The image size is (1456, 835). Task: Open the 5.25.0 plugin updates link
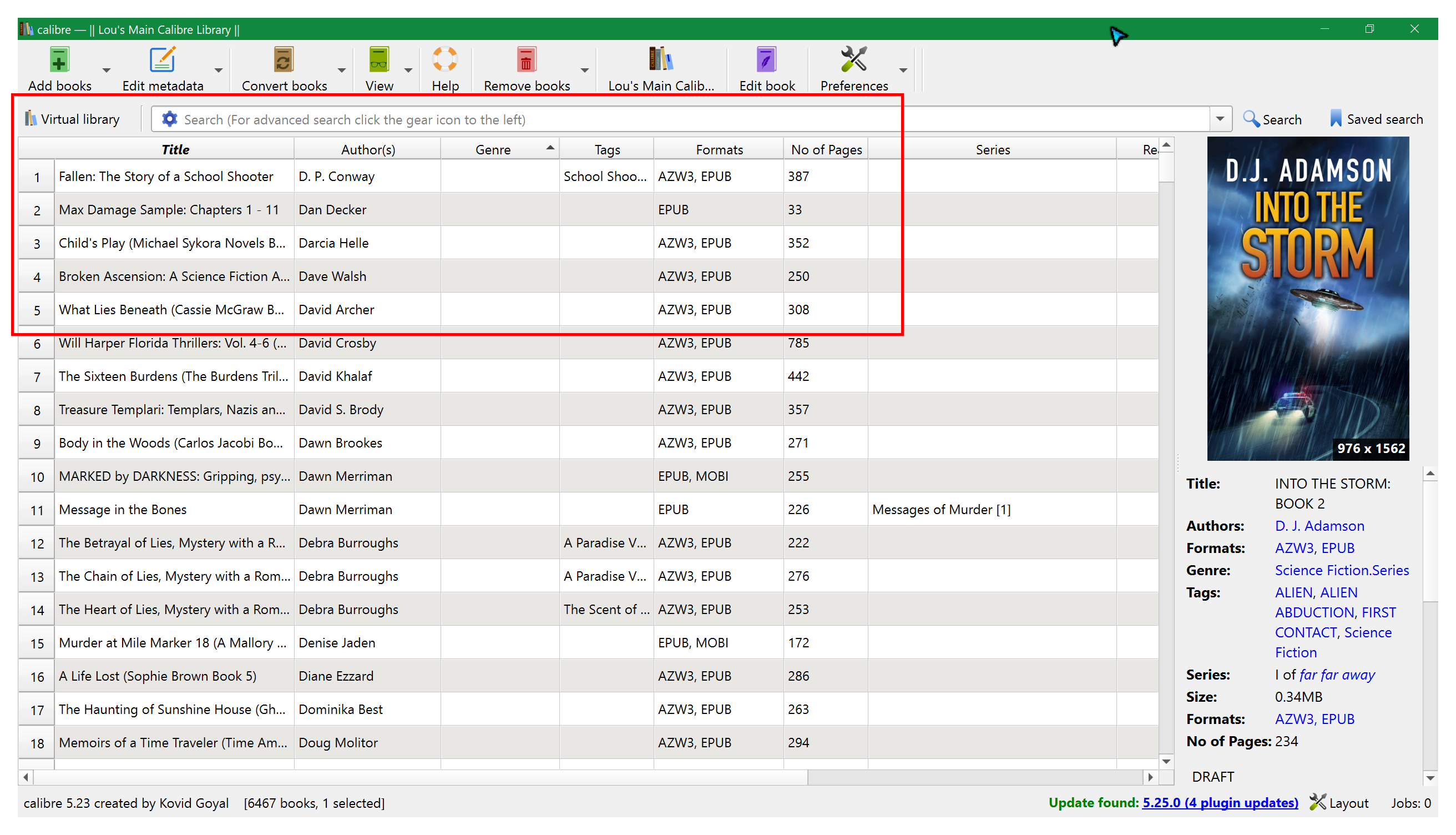tap(1220, 803)
